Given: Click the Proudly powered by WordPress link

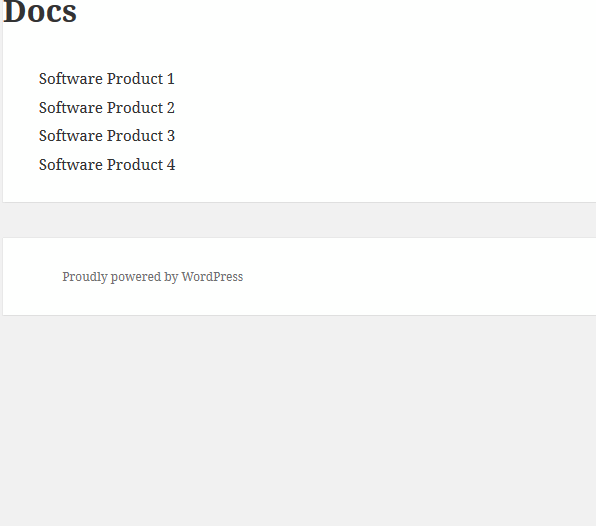Looking at the screenshot, I should pyautogui.click(x=152, y=277).
